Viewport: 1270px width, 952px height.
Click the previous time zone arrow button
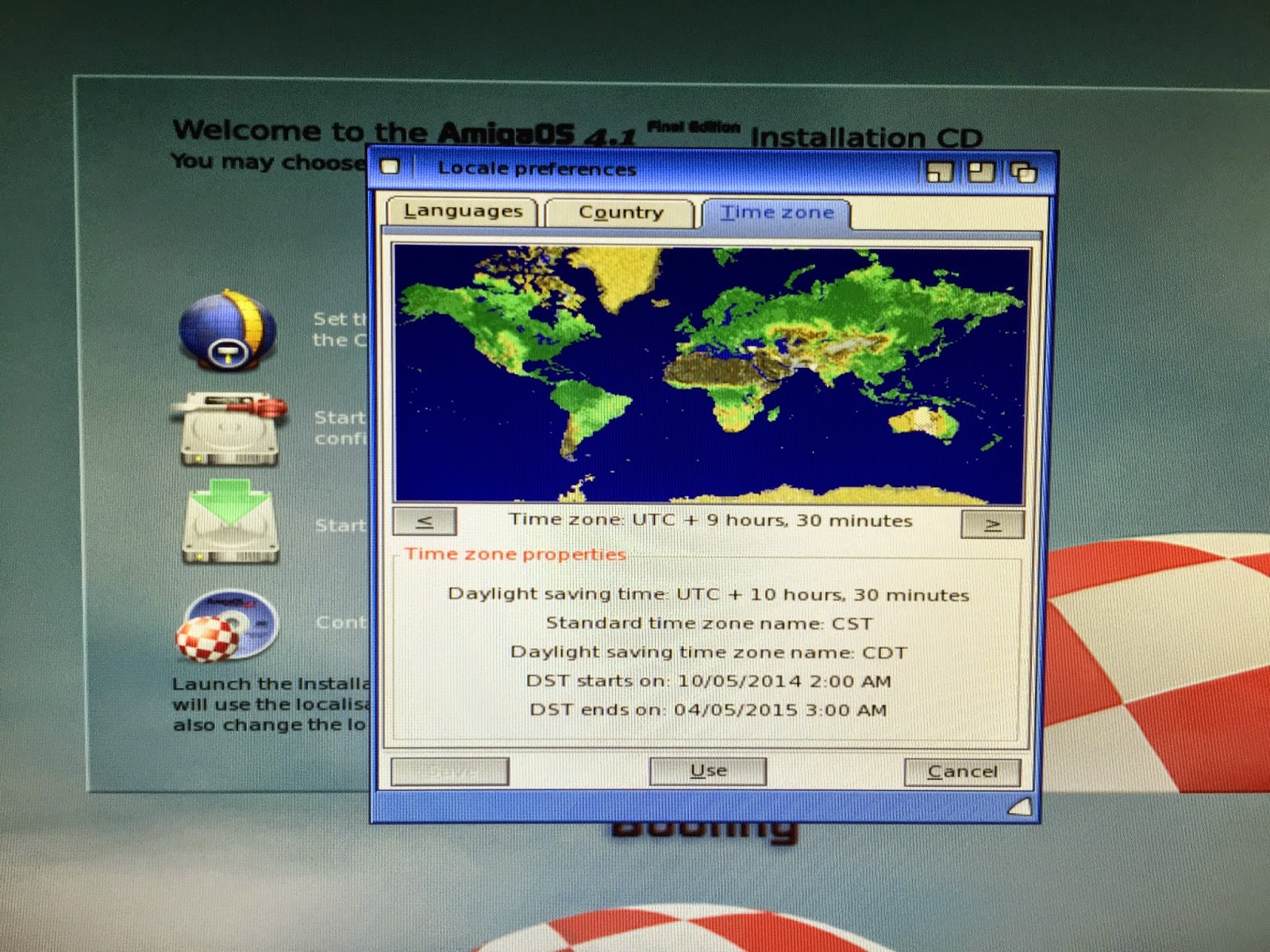(425, 522)
